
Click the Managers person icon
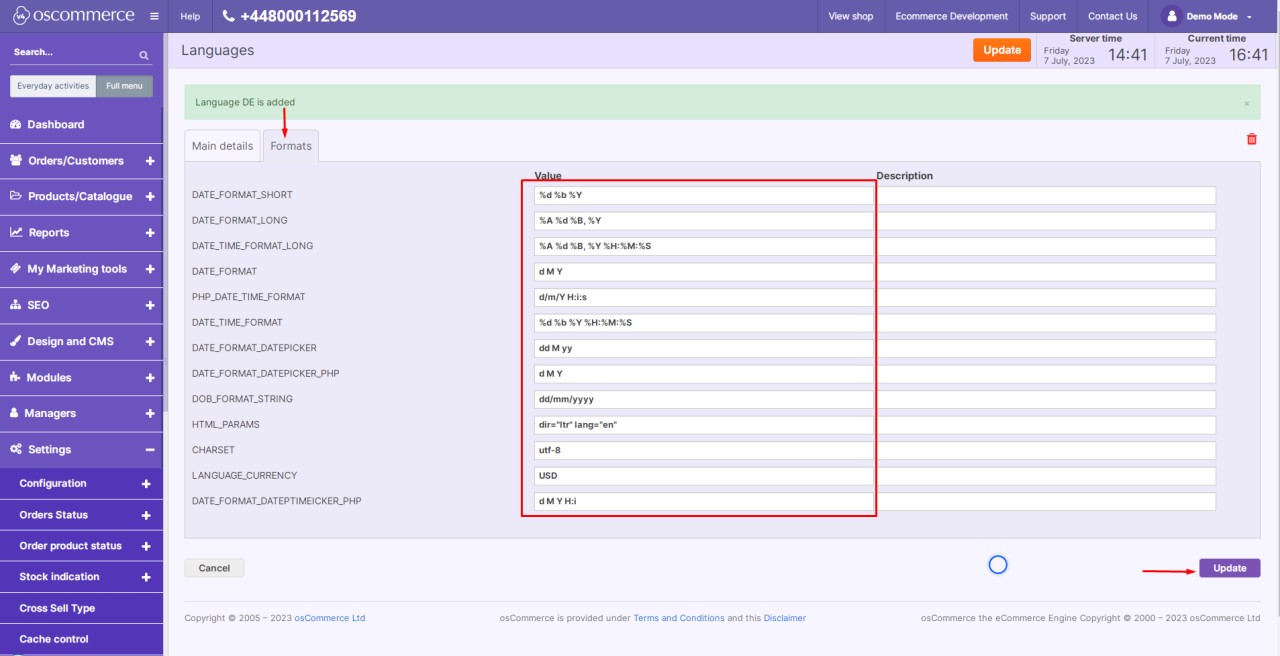click(x=14, y=413)
